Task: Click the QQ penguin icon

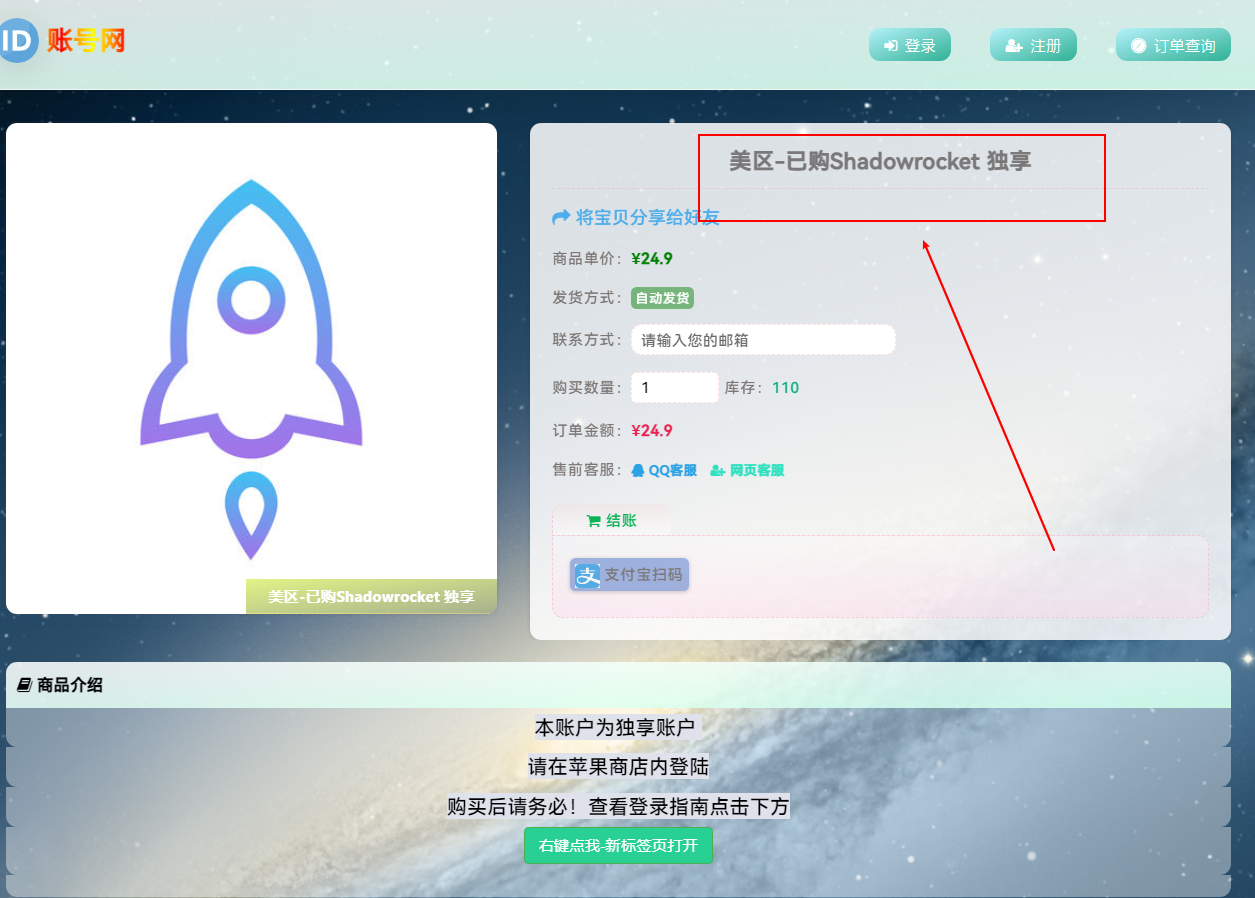Action: tap(638, 470)
